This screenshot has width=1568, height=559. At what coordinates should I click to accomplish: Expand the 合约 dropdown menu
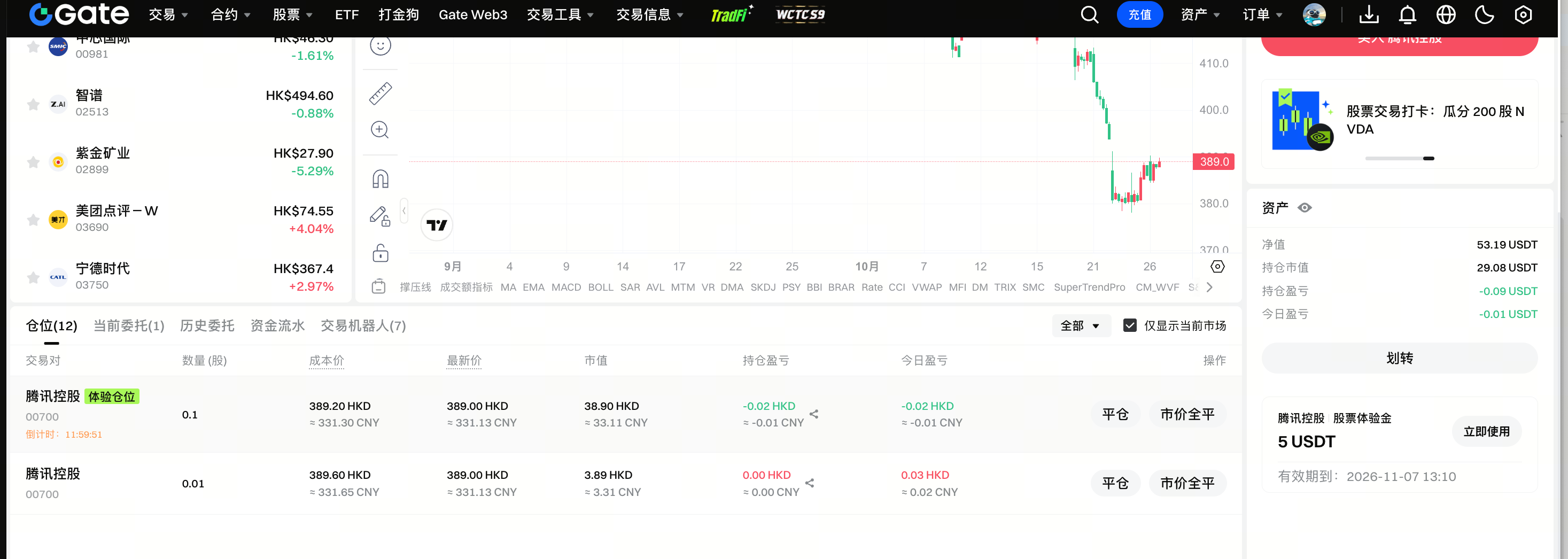click(x=231, y=14)
